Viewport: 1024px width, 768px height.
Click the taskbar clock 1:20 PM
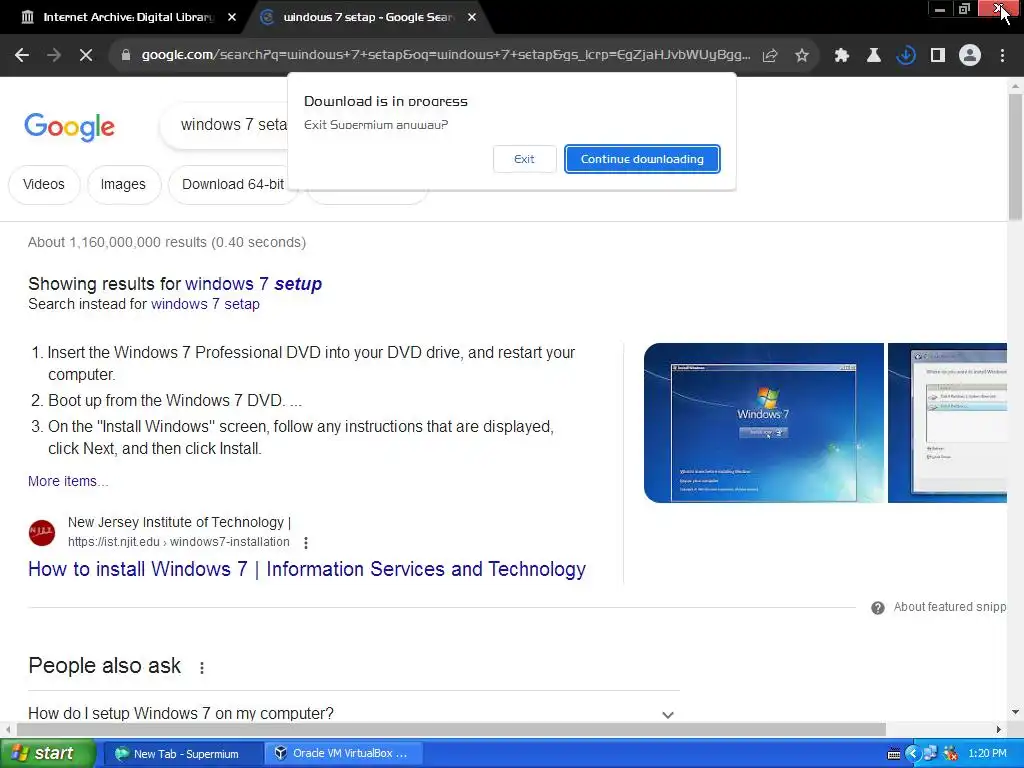click(x=987, y=754)
